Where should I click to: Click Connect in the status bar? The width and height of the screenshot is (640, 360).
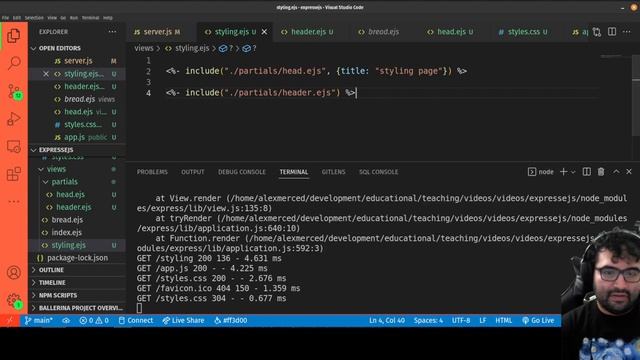[136, 320]
